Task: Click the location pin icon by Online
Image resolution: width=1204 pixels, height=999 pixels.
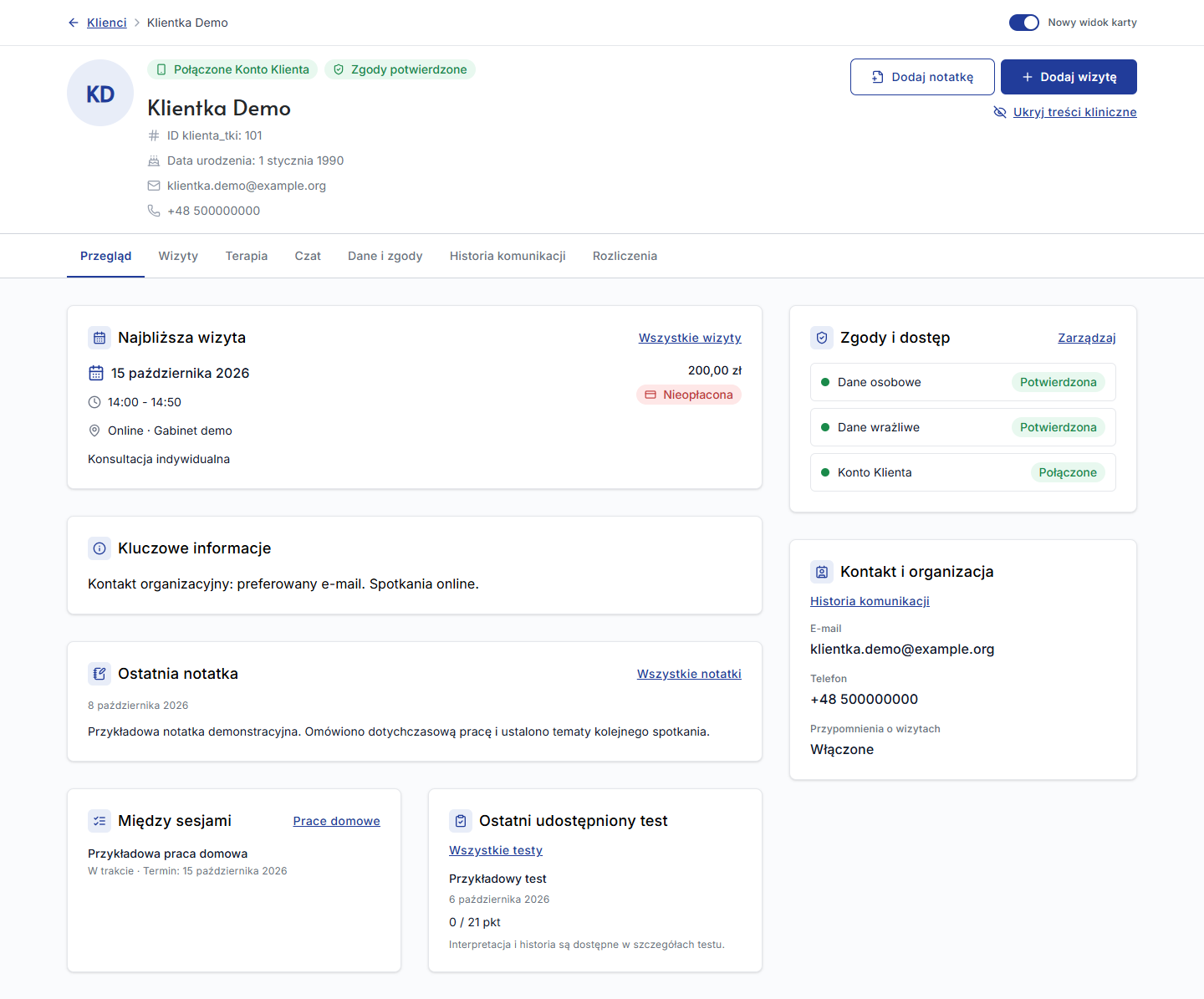Action: (x=94, y=431)
